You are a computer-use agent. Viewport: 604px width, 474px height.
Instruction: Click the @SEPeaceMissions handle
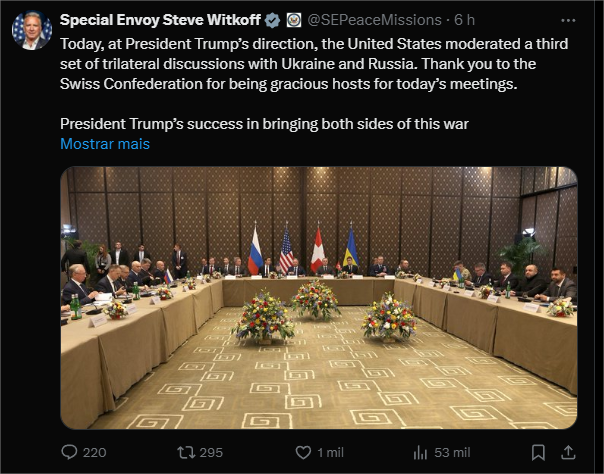point(374,20)
